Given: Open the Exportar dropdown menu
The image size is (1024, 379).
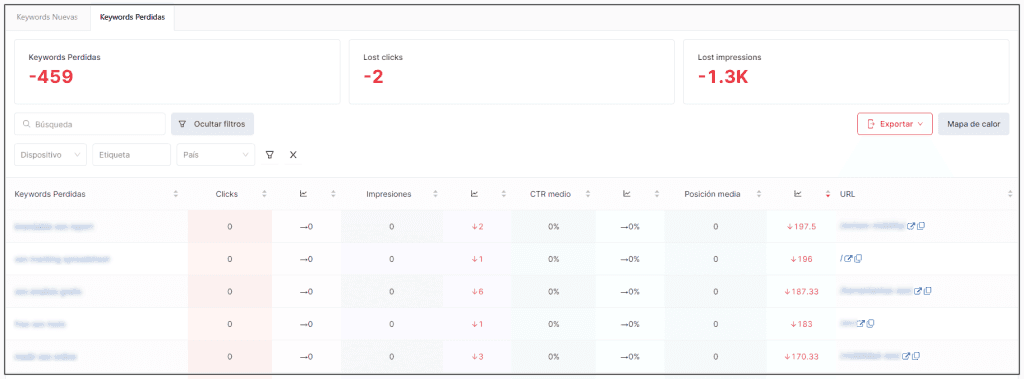Looking at the screenshot, I should point(895,124).
